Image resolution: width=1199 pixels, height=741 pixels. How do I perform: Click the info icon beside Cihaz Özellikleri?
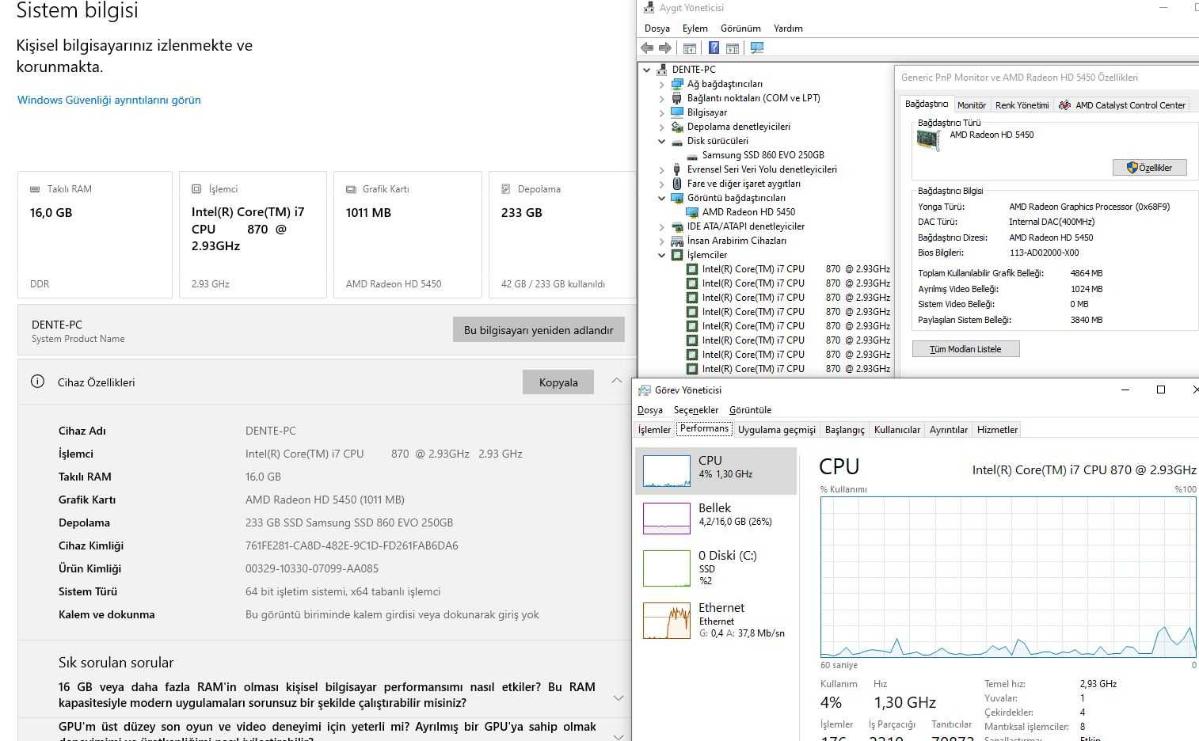tap(37, 382)
